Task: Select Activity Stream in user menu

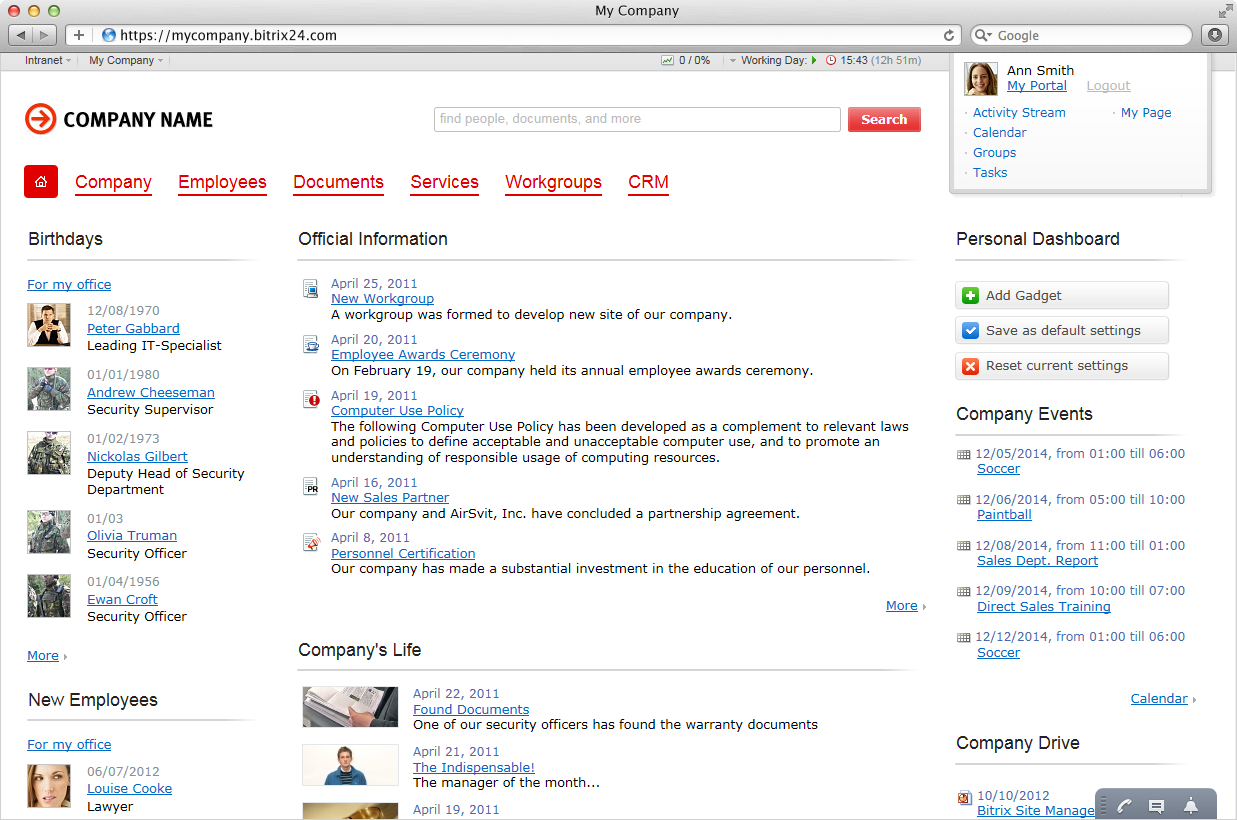Action: coord(1019,113)
